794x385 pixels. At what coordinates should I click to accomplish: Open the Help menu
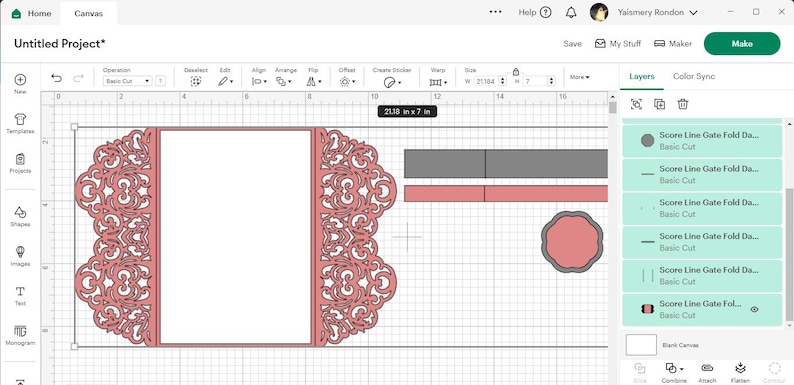point(535,13)
